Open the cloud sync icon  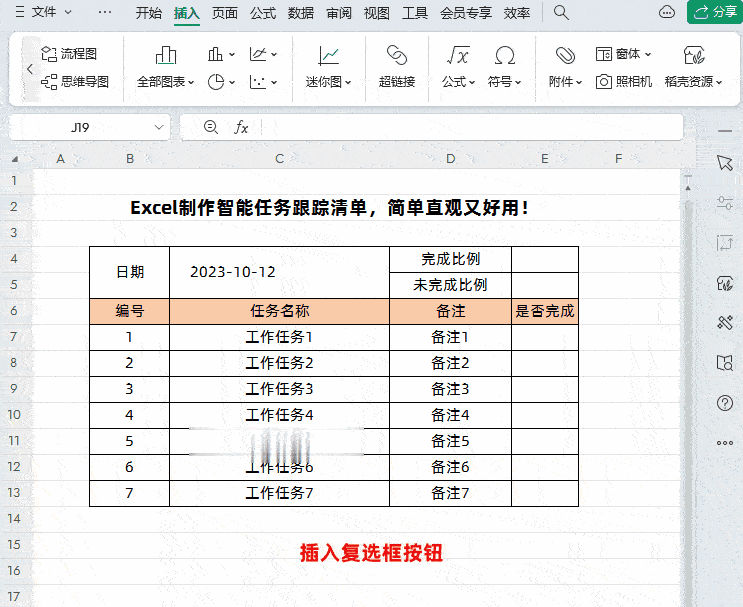[667, 12]
